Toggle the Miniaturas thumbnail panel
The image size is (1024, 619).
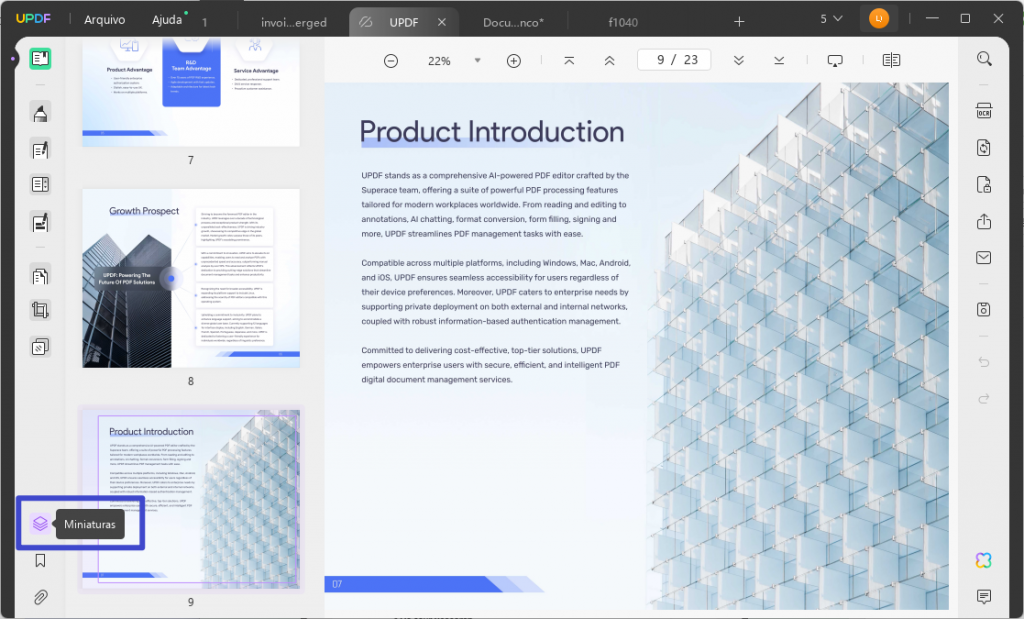tap(40, 524)
